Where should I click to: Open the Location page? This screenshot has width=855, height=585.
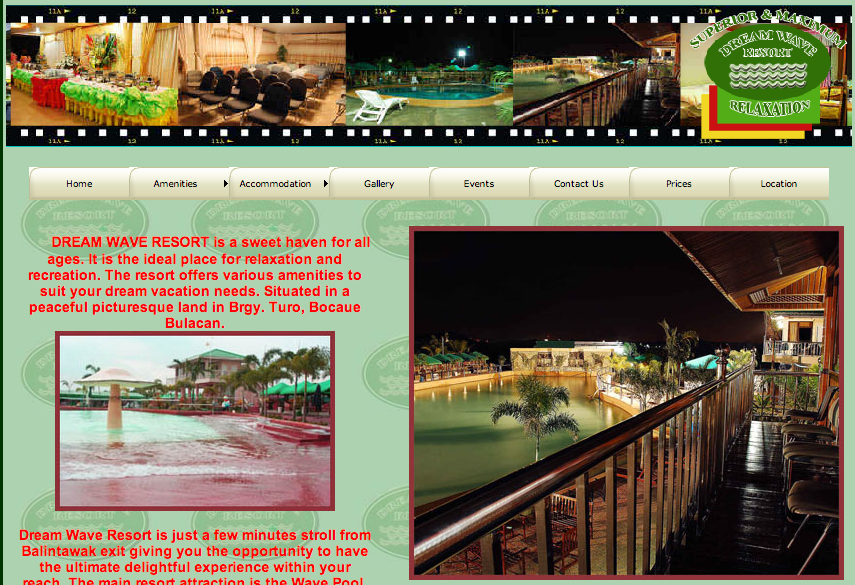click(x=779, y=184)
